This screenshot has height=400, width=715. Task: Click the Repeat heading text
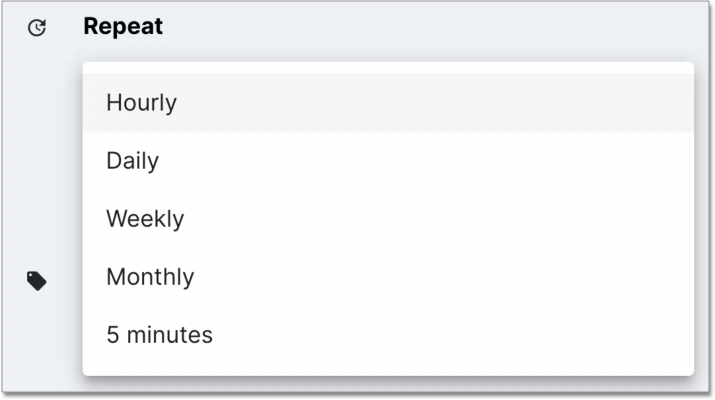[123, 27]
